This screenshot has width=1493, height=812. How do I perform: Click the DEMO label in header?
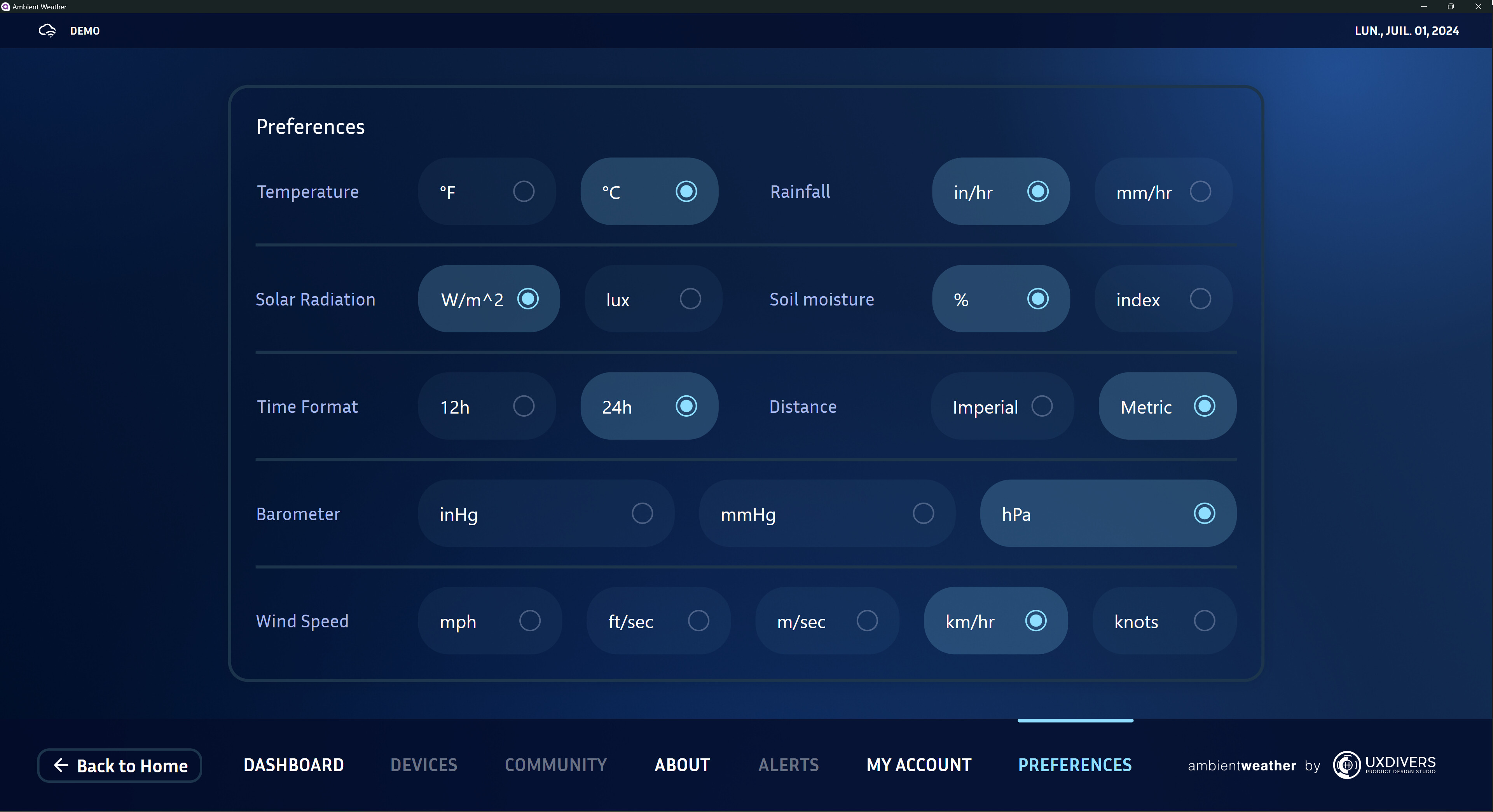tap(85, 31)
